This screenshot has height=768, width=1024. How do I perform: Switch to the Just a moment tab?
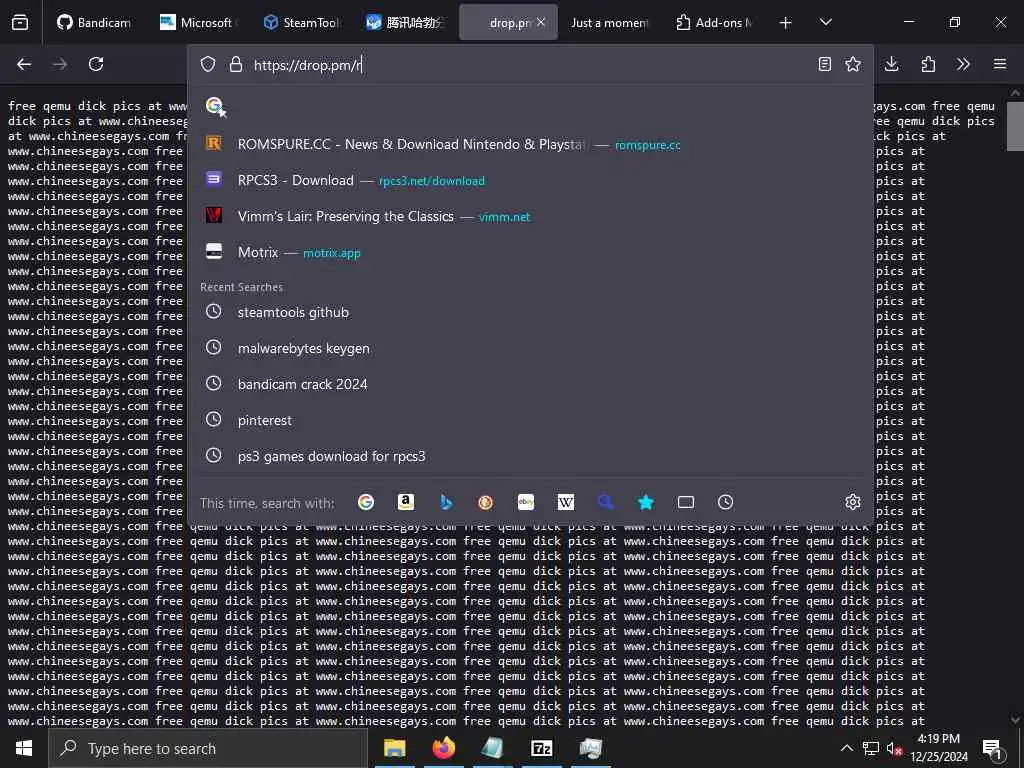point(609,22)
